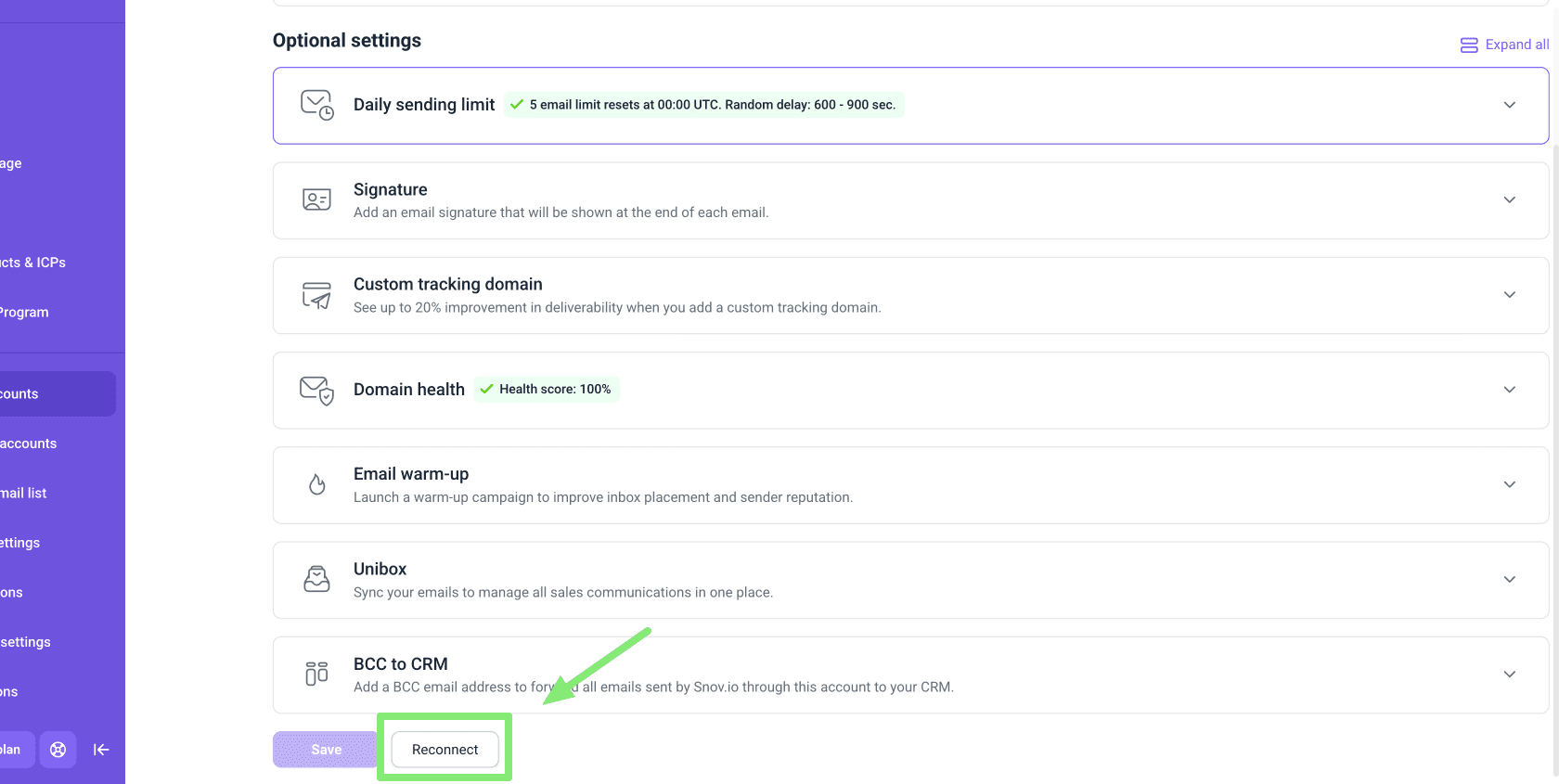The height and width of the screenshot is (784, 1559).
Task: Click the Health score 100% badge
Action: point(547,390)
